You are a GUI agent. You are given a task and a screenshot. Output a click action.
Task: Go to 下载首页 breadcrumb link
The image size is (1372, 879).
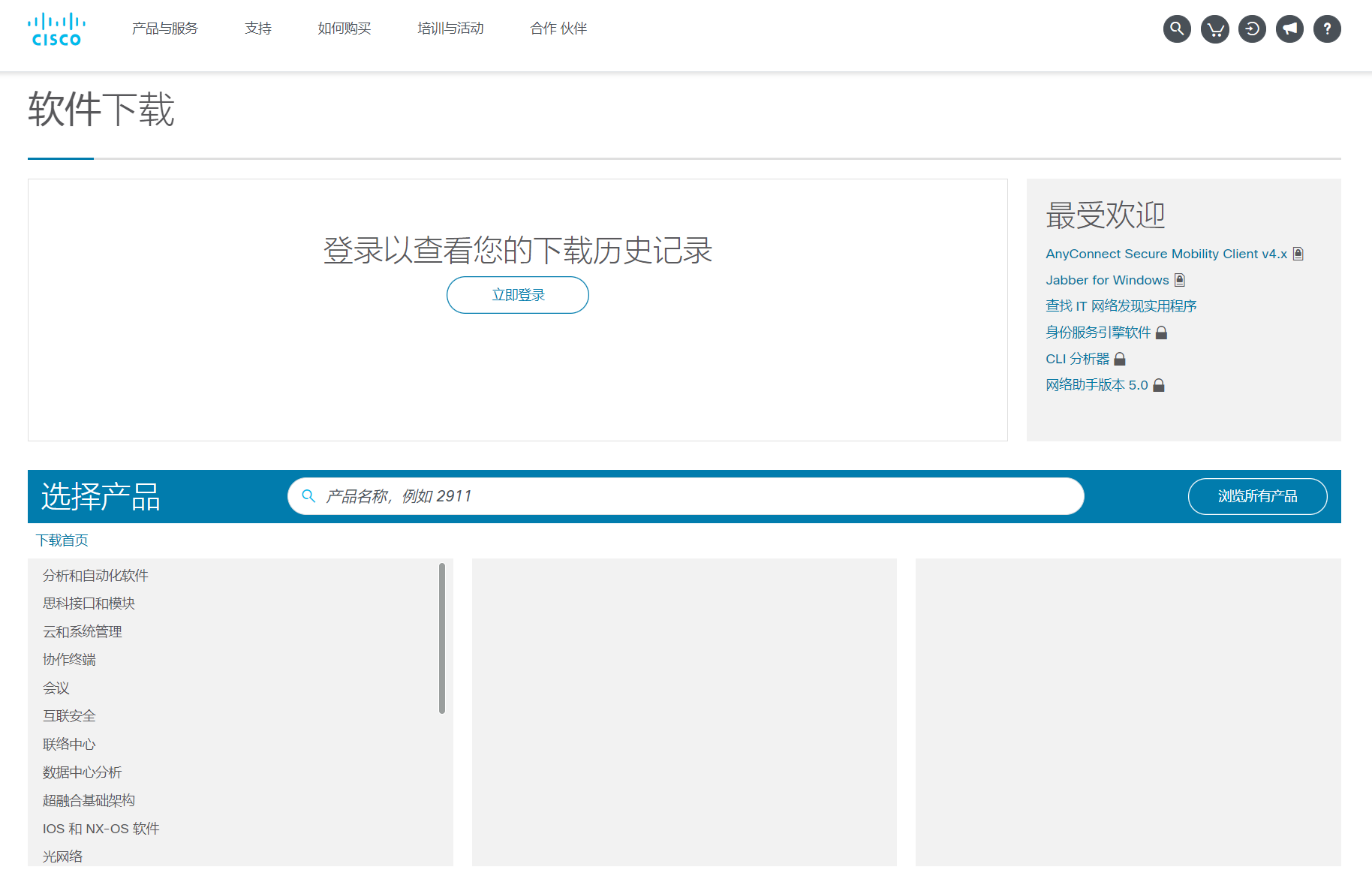62,540
